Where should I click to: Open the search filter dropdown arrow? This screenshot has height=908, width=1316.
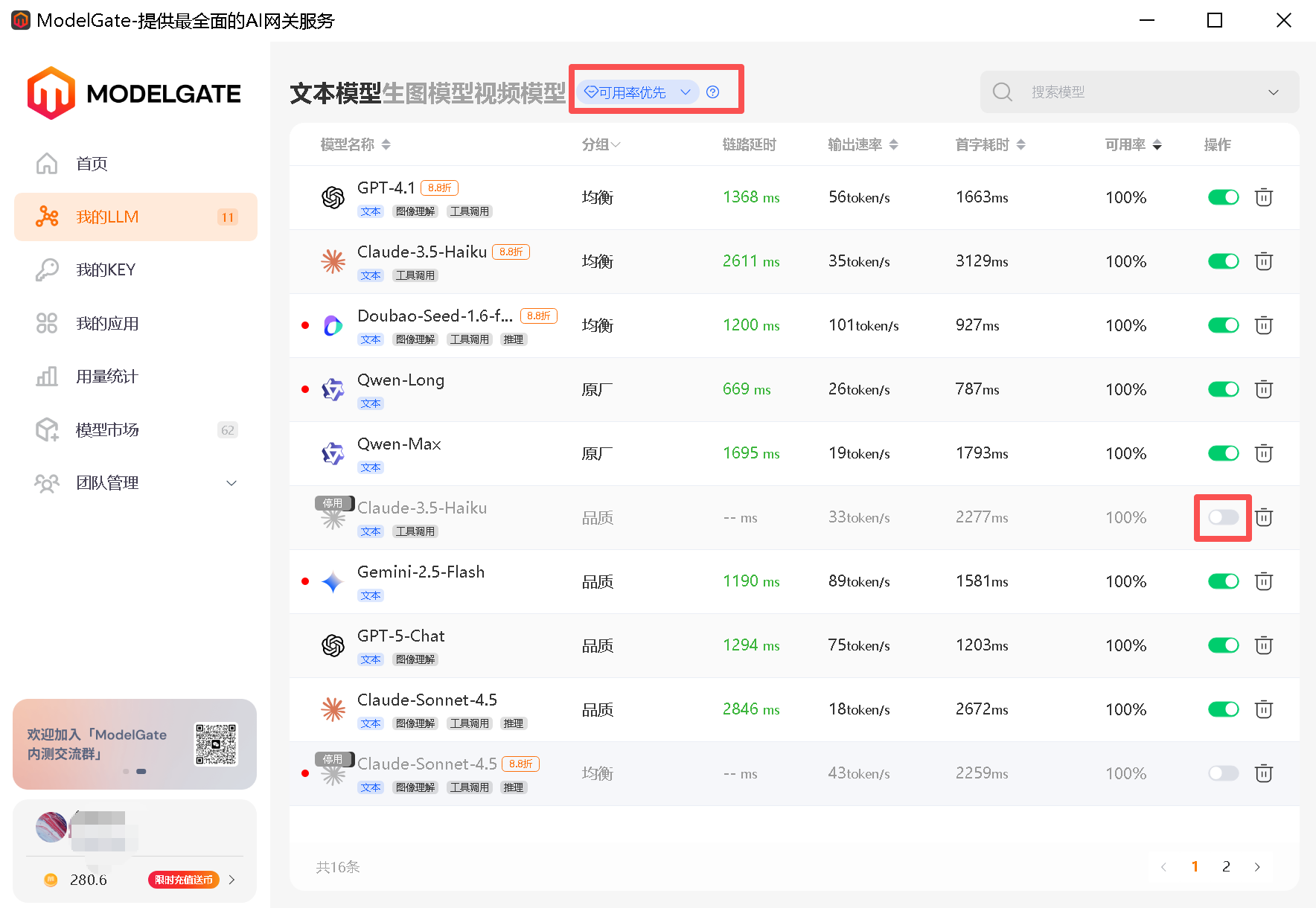coord(1273,92)
